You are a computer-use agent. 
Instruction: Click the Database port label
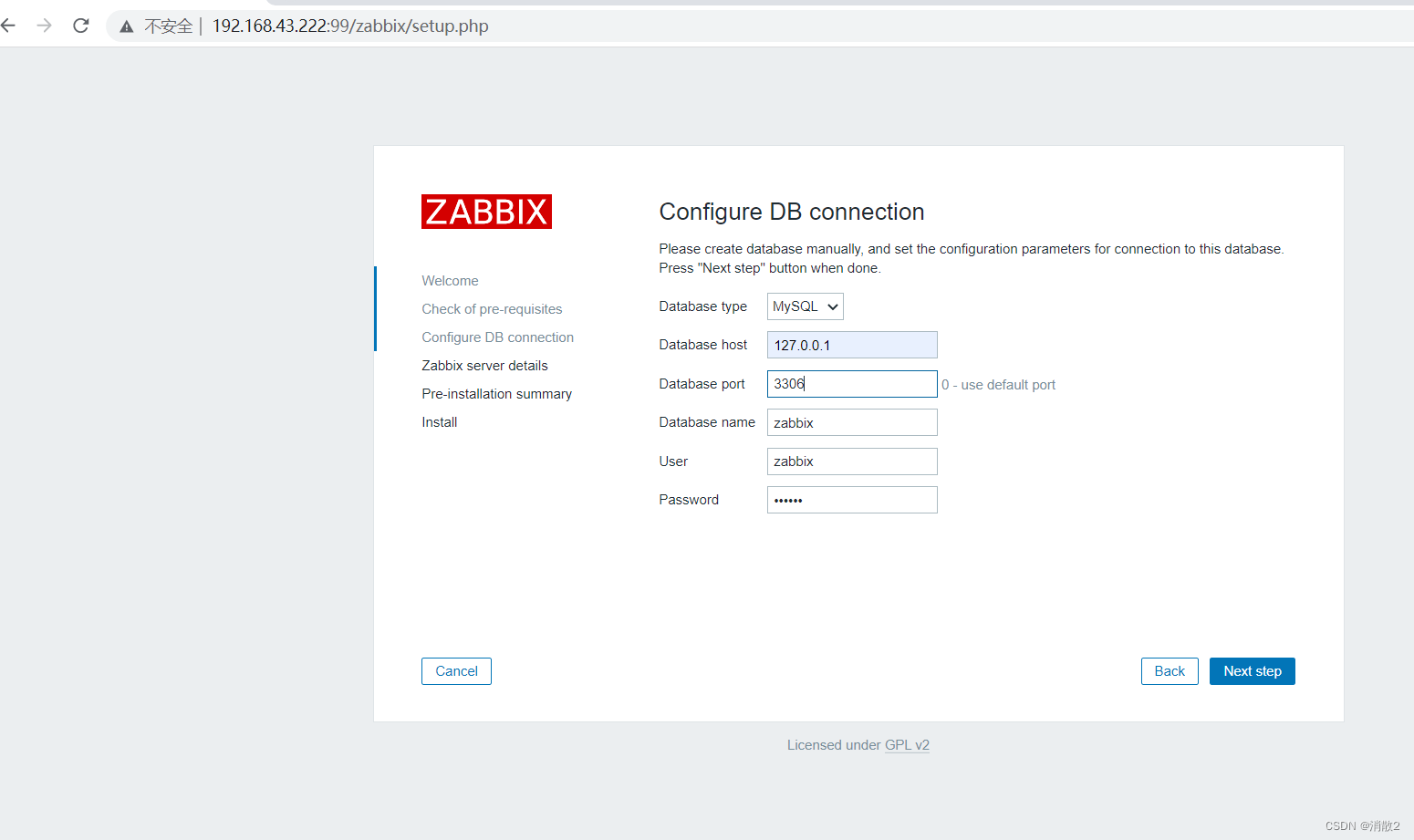coord(702,384)
